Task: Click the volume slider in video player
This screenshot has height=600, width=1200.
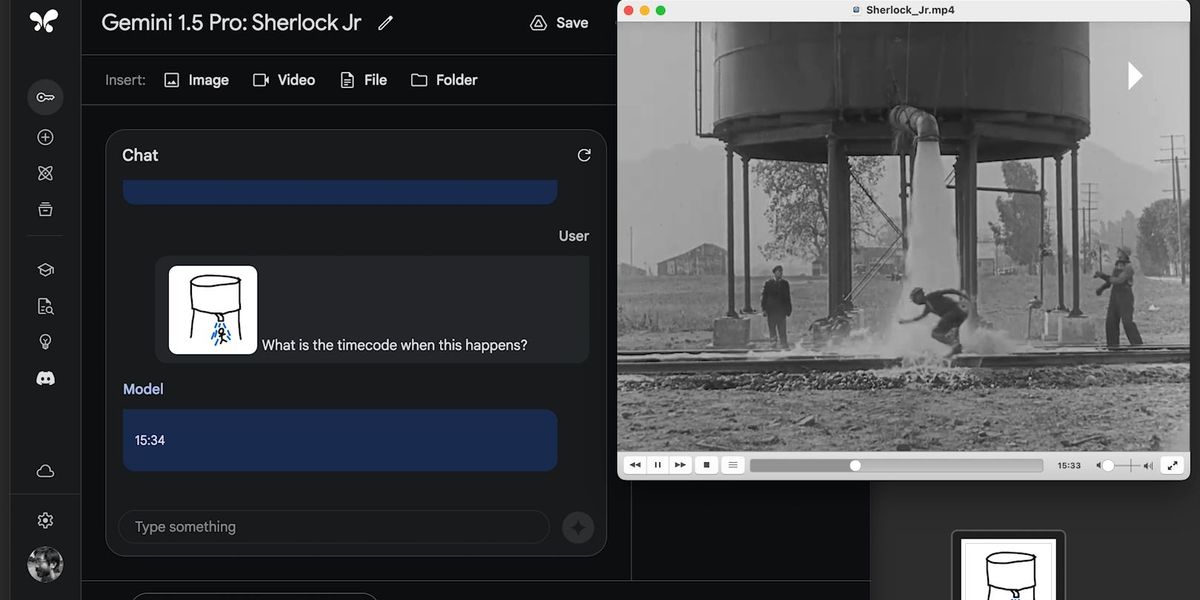Action: pyautogui.click(x=1120, y=465)
